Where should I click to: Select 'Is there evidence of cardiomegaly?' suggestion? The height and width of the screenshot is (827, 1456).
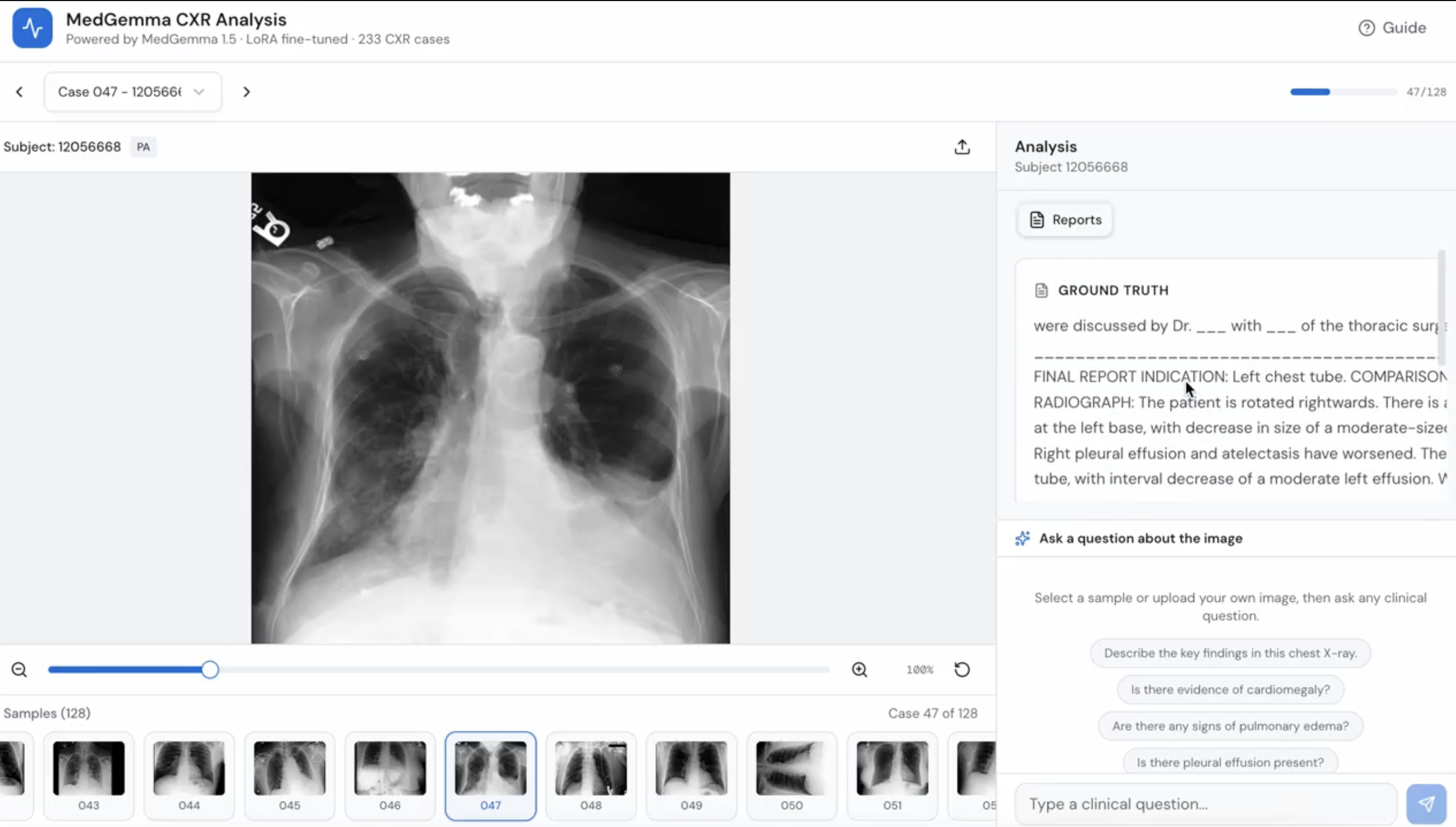(x=1230, y=689)
